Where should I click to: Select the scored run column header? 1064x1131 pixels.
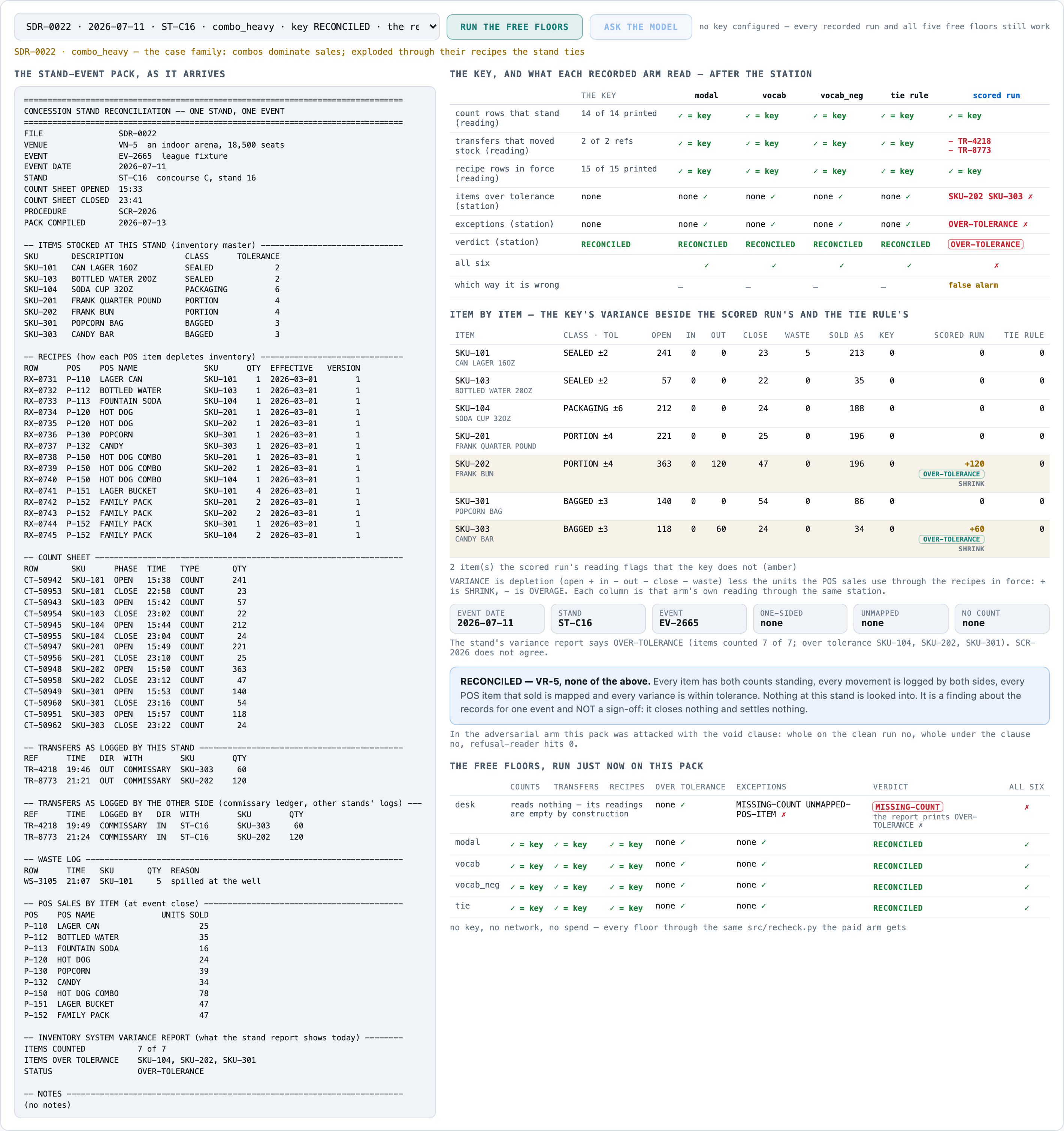click(996, 95)
